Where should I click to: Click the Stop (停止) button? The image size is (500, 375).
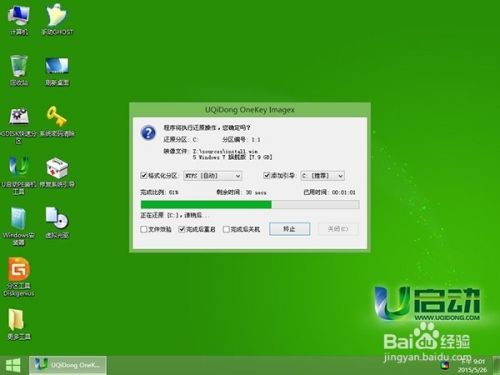pos(289,229)
